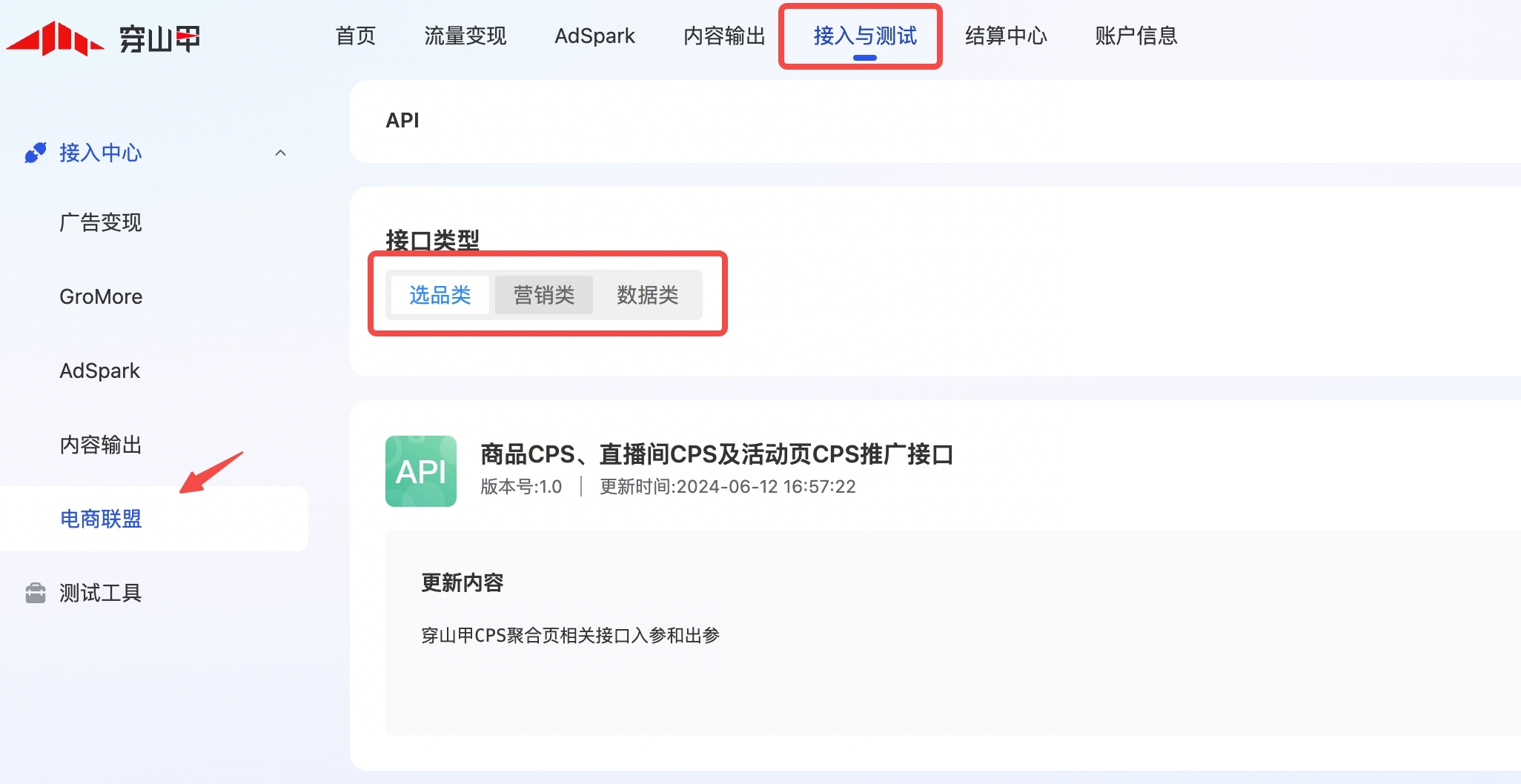Select 电商联盟 in the sidebar

pos(101,519)
